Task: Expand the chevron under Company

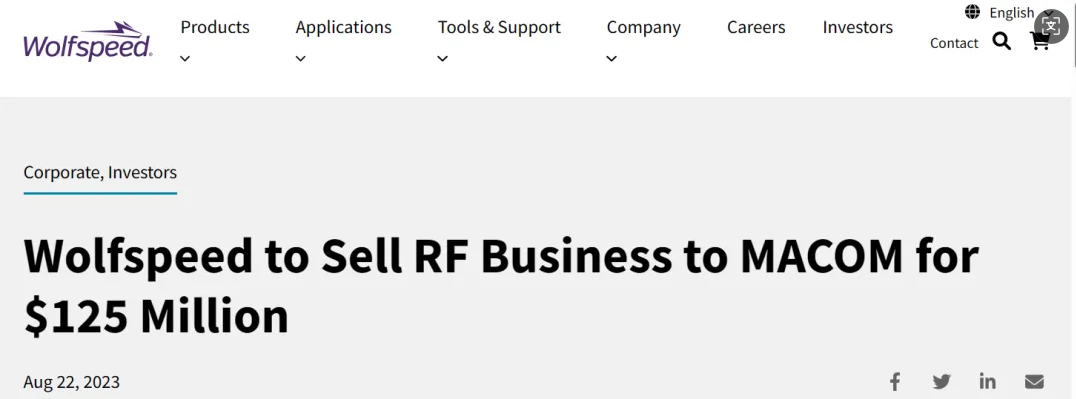Action: (611, 59)
